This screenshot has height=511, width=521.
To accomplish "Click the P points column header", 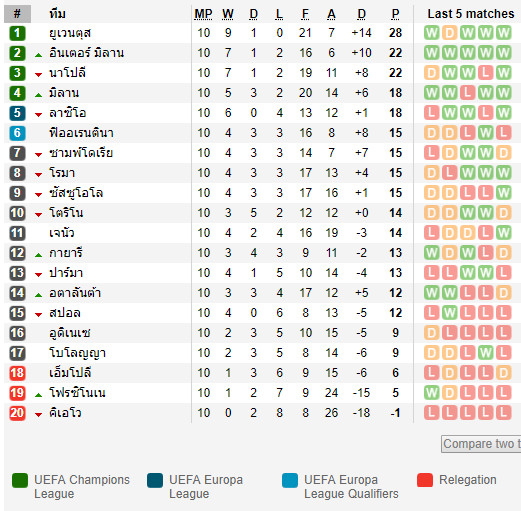I will pyautogui.click(x=395, y=14).
